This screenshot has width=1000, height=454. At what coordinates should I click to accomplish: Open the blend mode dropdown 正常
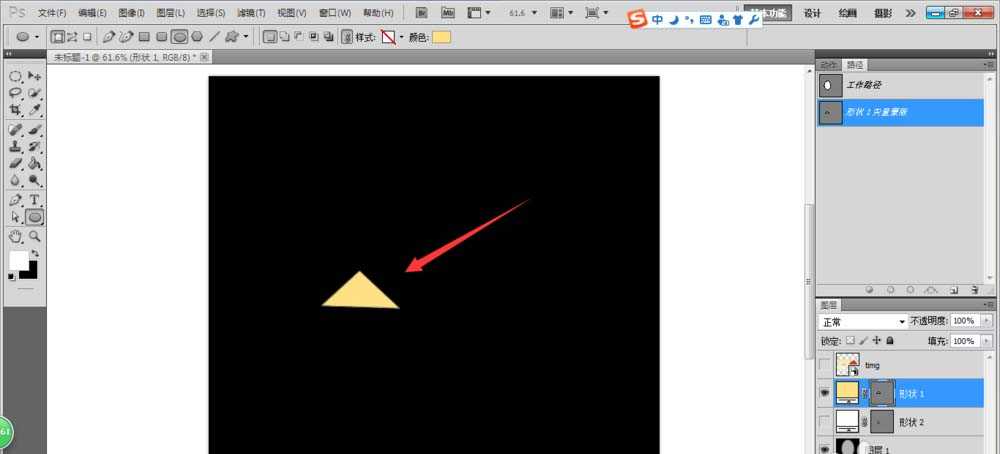862,322
